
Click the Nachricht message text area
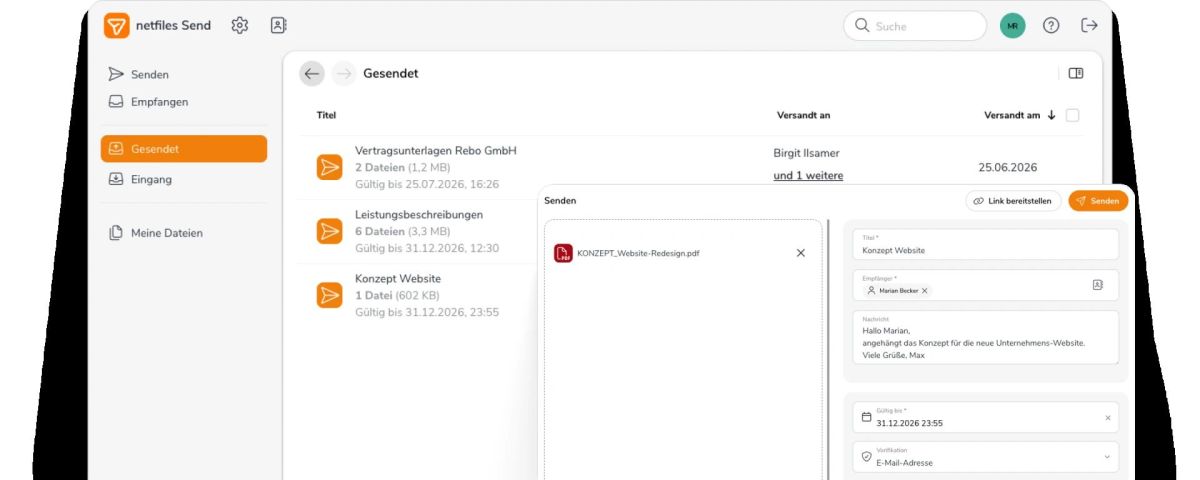pos(986,337)
